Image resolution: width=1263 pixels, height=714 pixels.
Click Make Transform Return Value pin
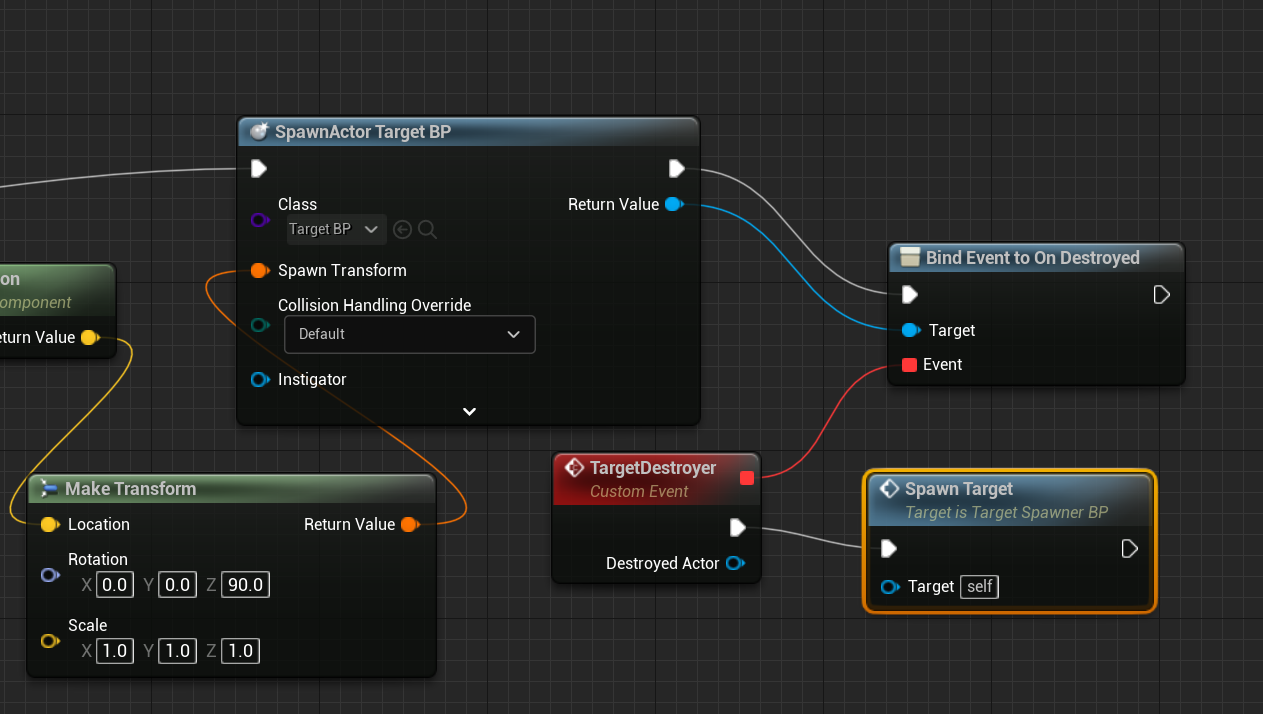tap(409, 524)
